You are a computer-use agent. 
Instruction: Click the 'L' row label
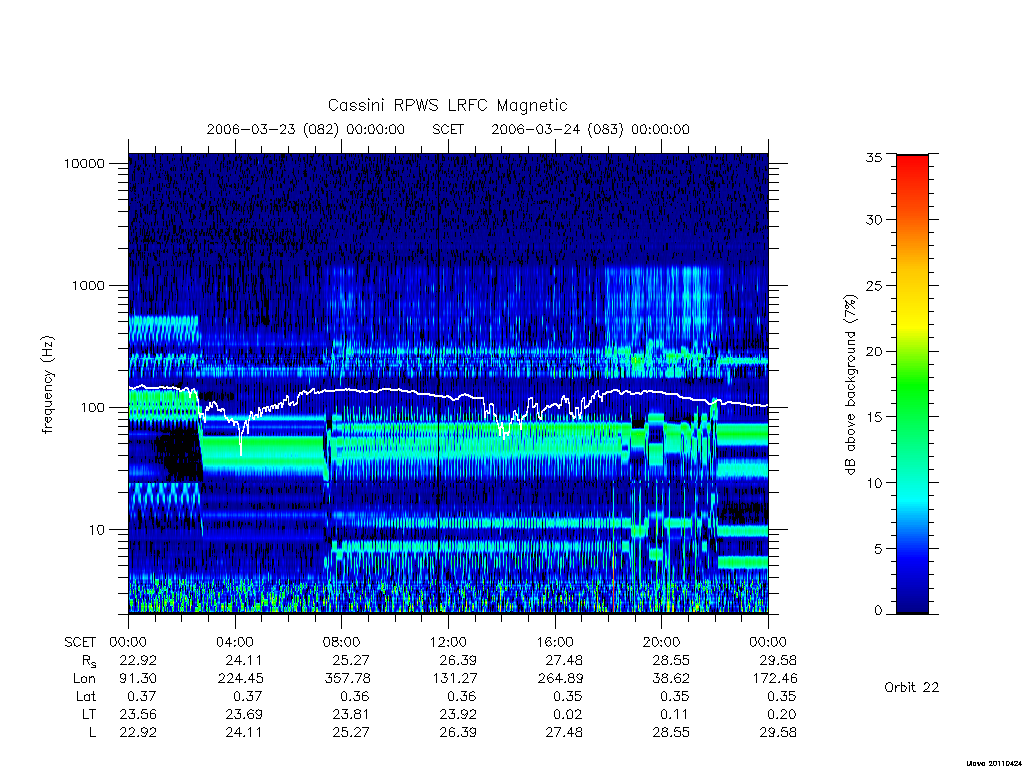coord(92,733)
